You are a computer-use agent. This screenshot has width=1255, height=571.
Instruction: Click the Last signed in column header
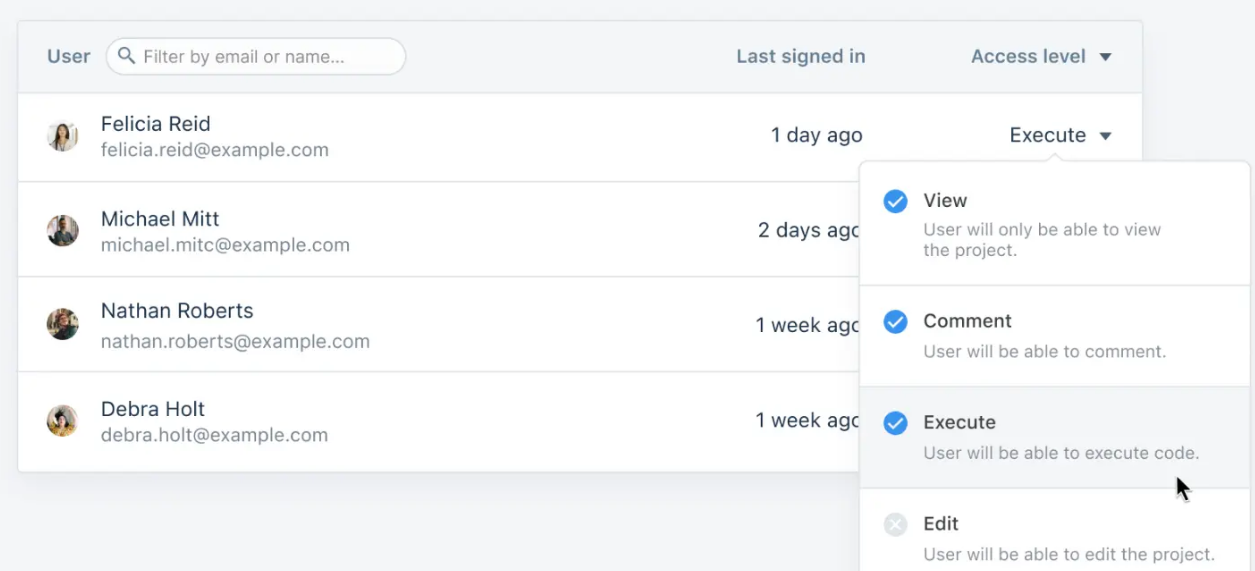[800, 57]
